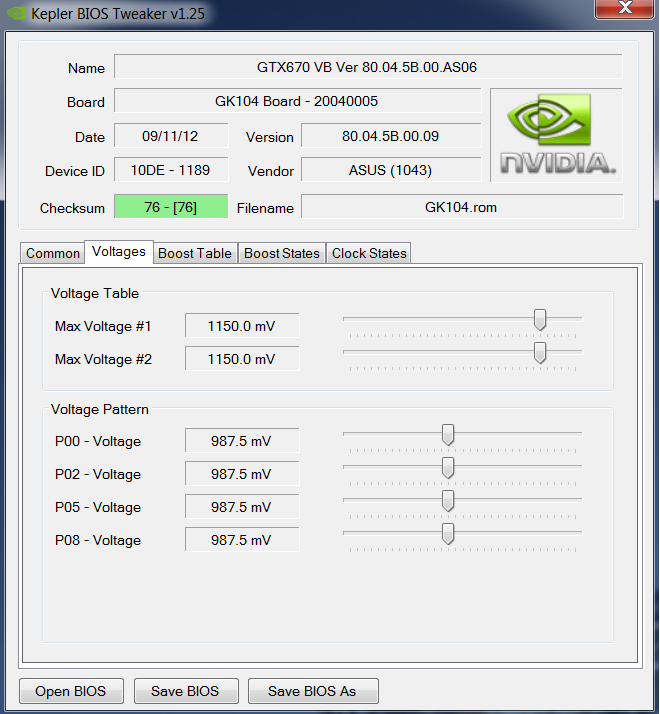The width and height of the screenshot is (660, 714).
Task: Click the NVIDIA logo image
Action: [x=557, y=135]
